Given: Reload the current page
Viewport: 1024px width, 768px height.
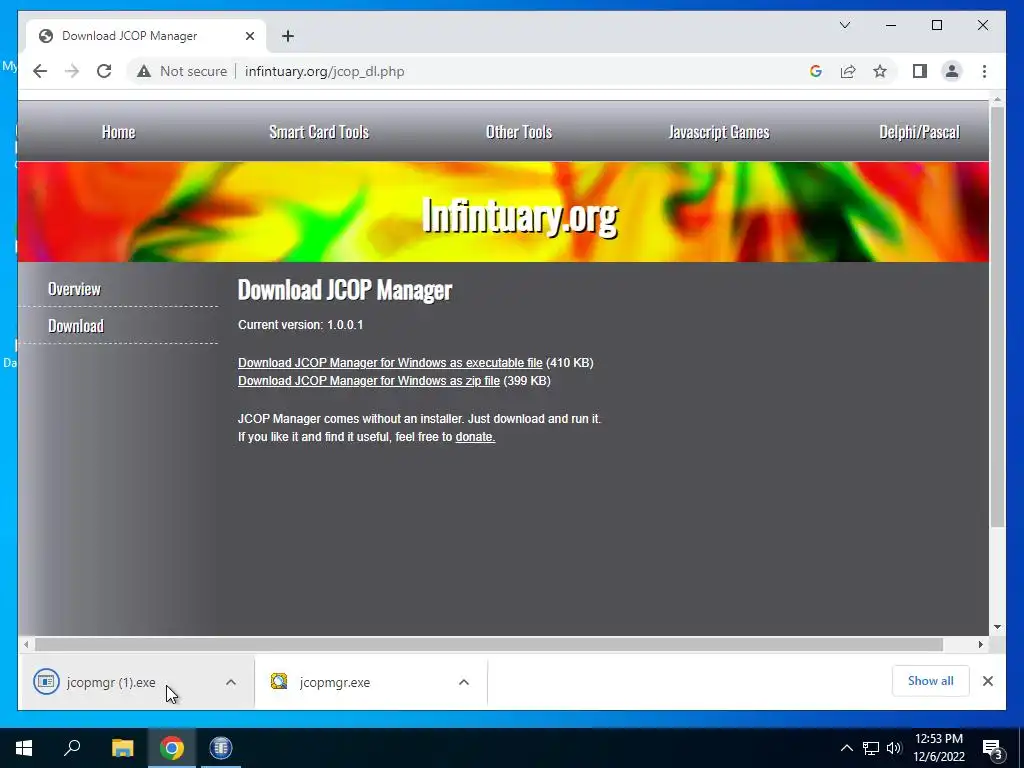Looking at the screenshot, I should 104,71.
